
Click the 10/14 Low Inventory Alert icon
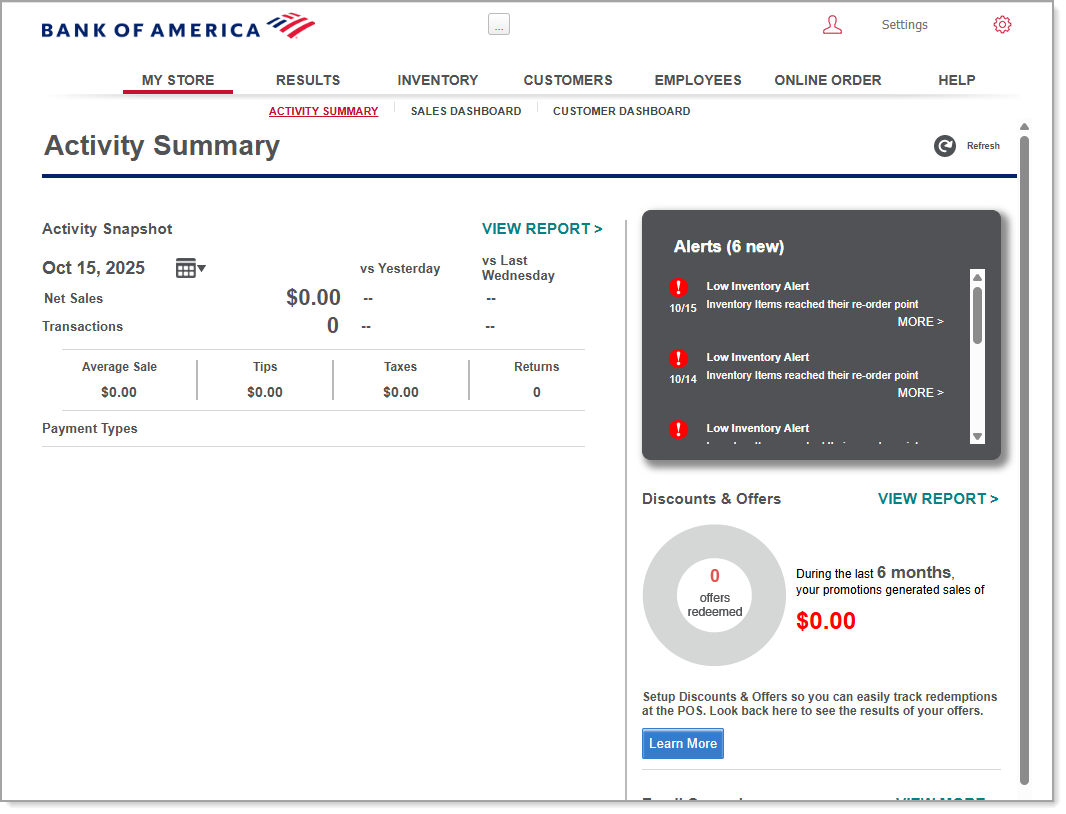679,359
